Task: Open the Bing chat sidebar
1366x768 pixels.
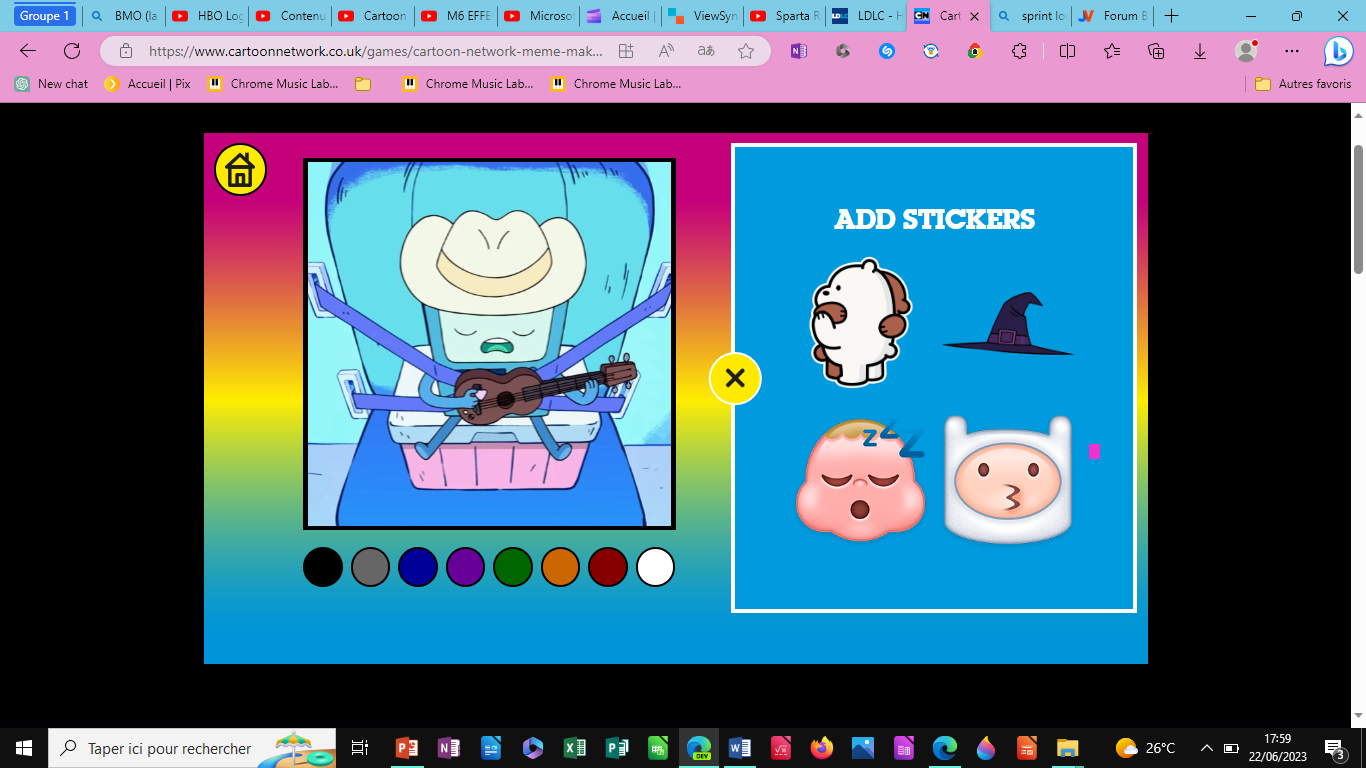Action: point(1339,51)
